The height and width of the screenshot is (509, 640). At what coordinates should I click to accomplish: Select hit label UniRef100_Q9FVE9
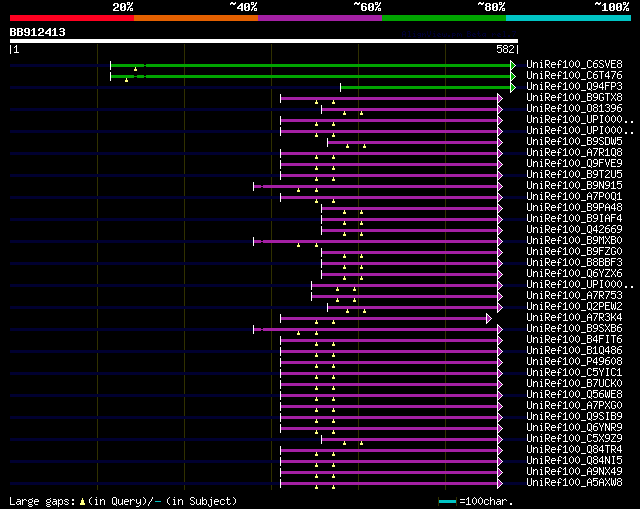click(x=574, y=163)
